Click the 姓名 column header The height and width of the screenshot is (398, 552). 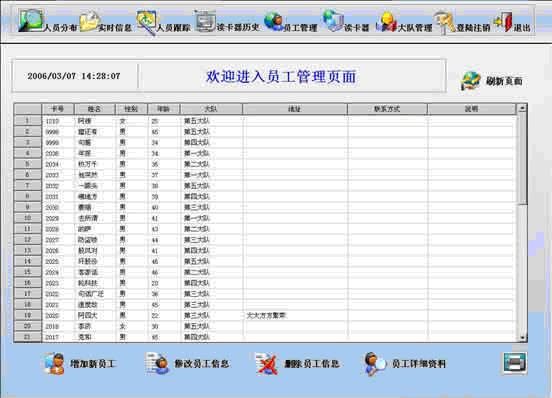pyautogui.click(x=95, y=109)
